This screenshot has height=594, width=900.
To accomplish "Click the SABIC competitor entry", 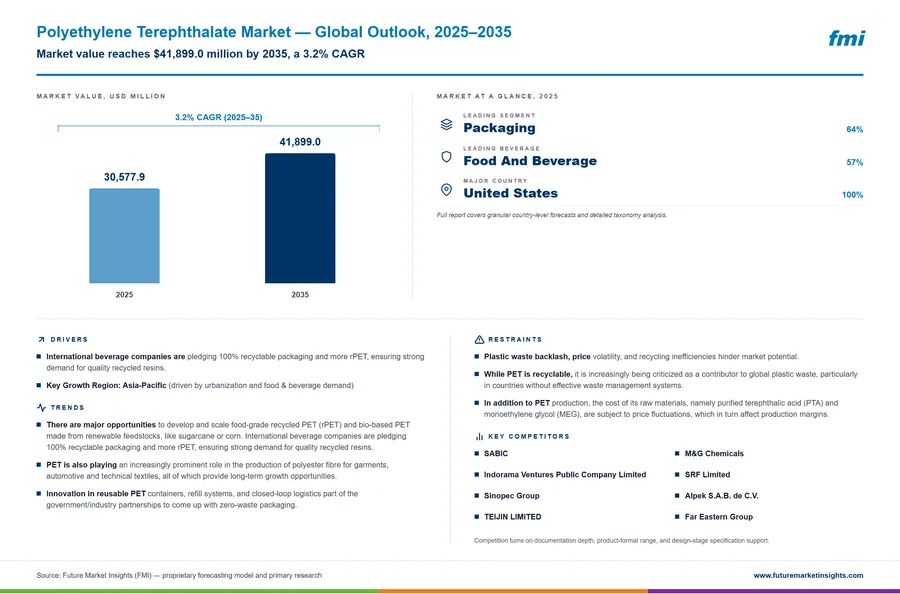I will click(496, 453).
